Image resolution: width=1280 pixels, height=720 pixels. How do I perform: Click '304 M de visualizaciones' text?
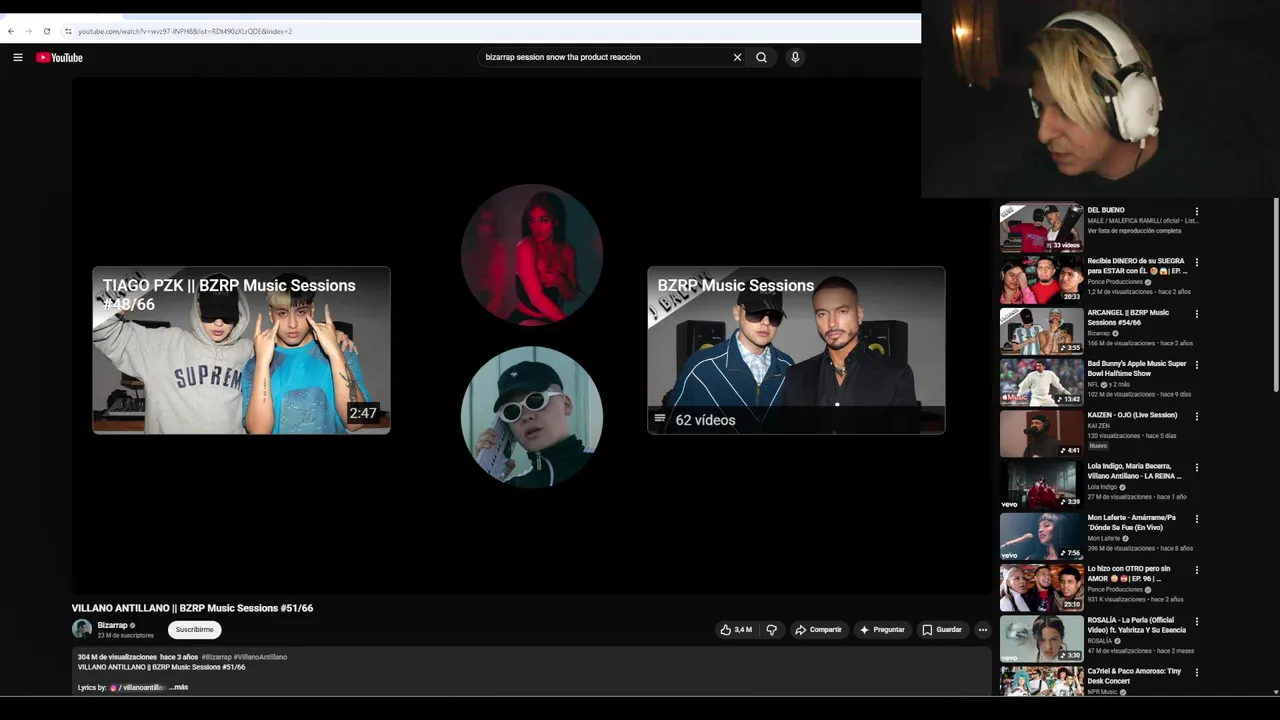click(x=117, y=657)
